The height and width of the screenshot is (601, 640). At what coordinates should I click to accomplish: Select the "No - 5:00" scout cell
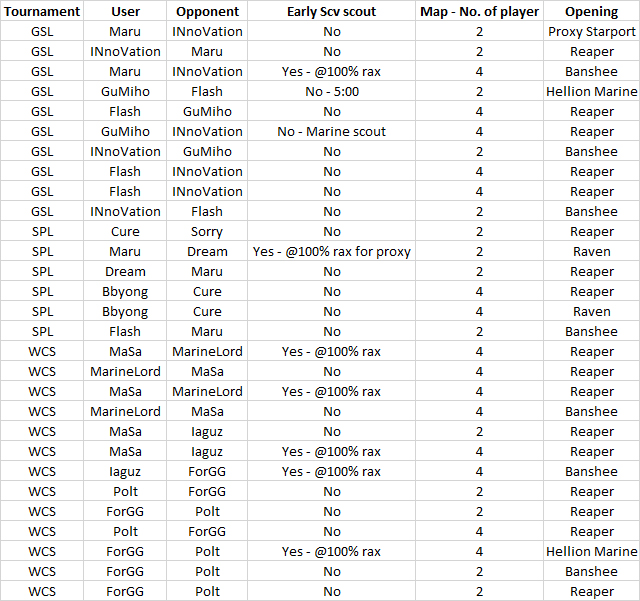coord(331,91)
